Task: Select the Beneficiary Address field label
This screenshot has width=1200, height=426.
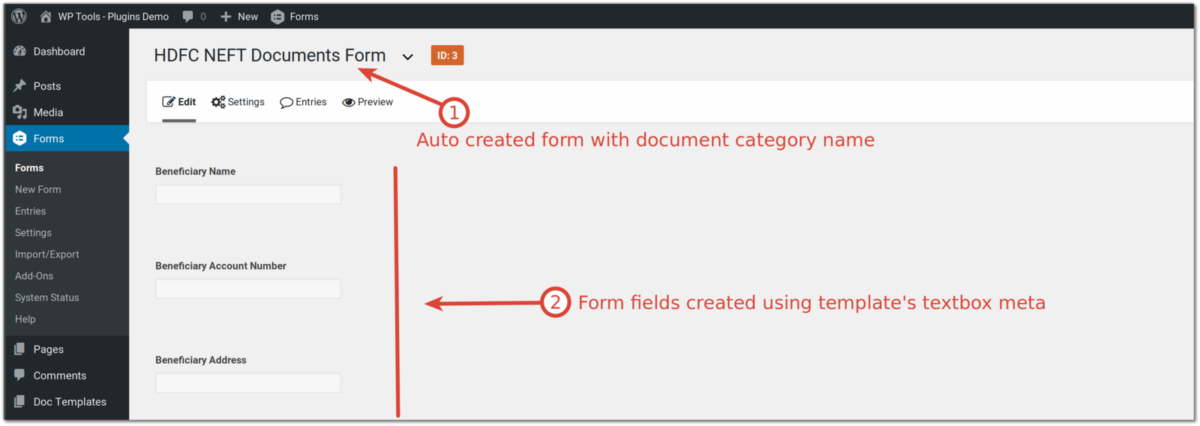Action: (x=201, y=360)
